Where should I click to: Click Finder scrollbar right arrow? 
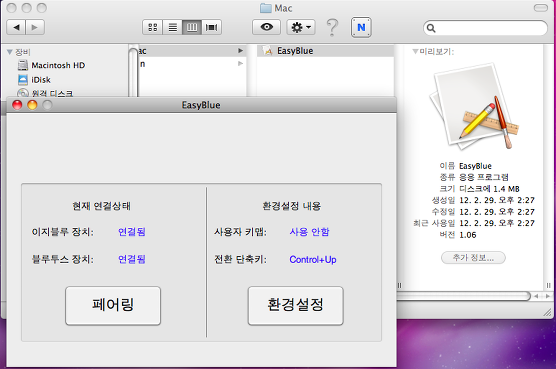pos(548,296)
